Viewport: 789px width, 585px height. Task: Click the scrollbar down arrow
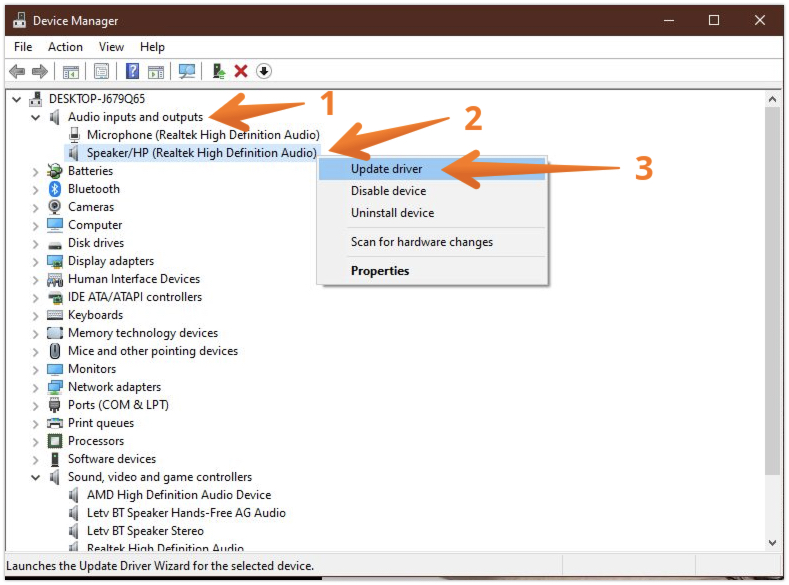(772, 543)
